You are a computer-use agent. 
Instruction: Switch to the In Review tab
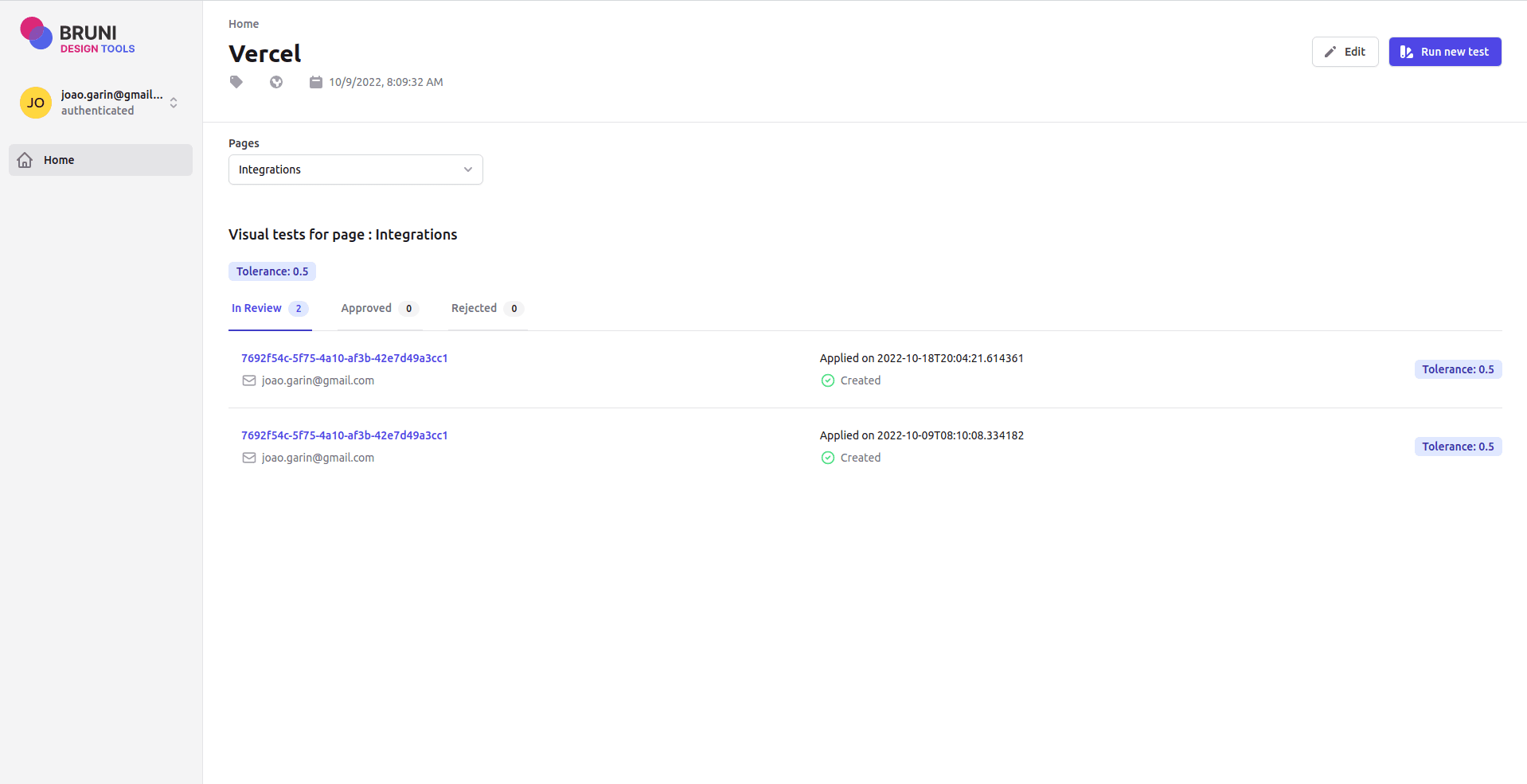tap(270, 309)
